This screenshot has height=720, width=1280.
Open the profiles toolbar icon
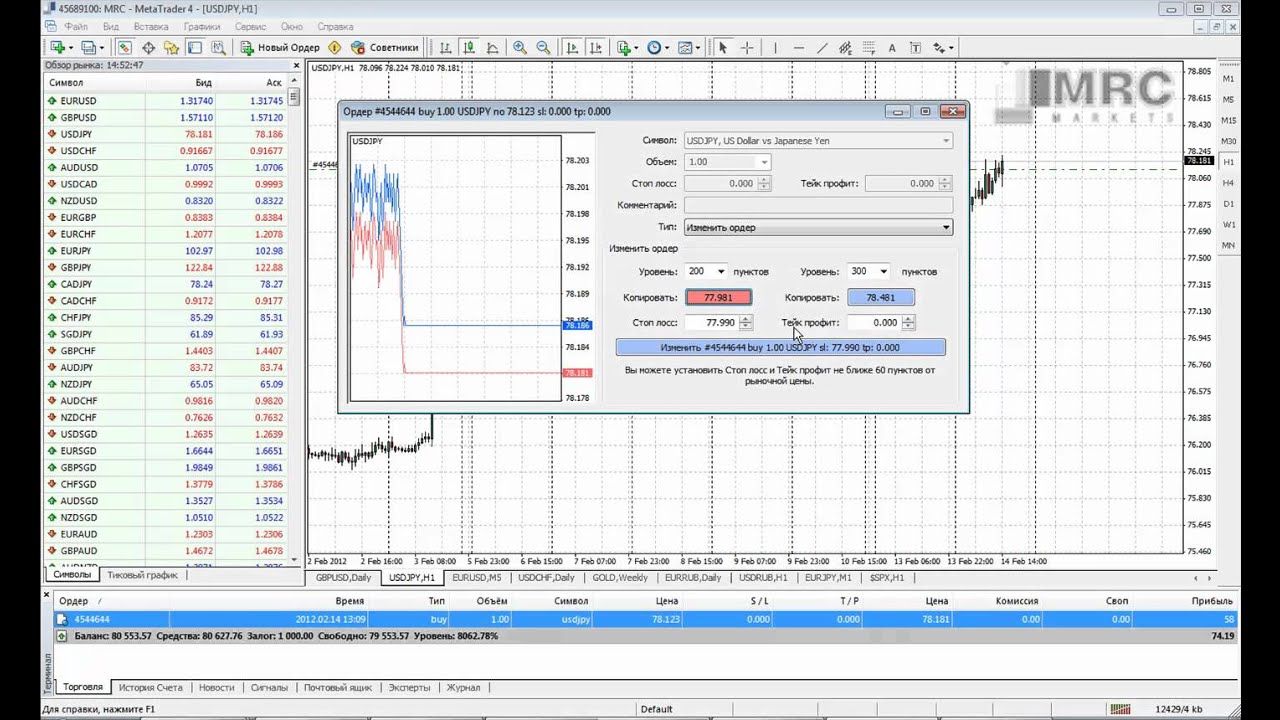tap(89, 47)
